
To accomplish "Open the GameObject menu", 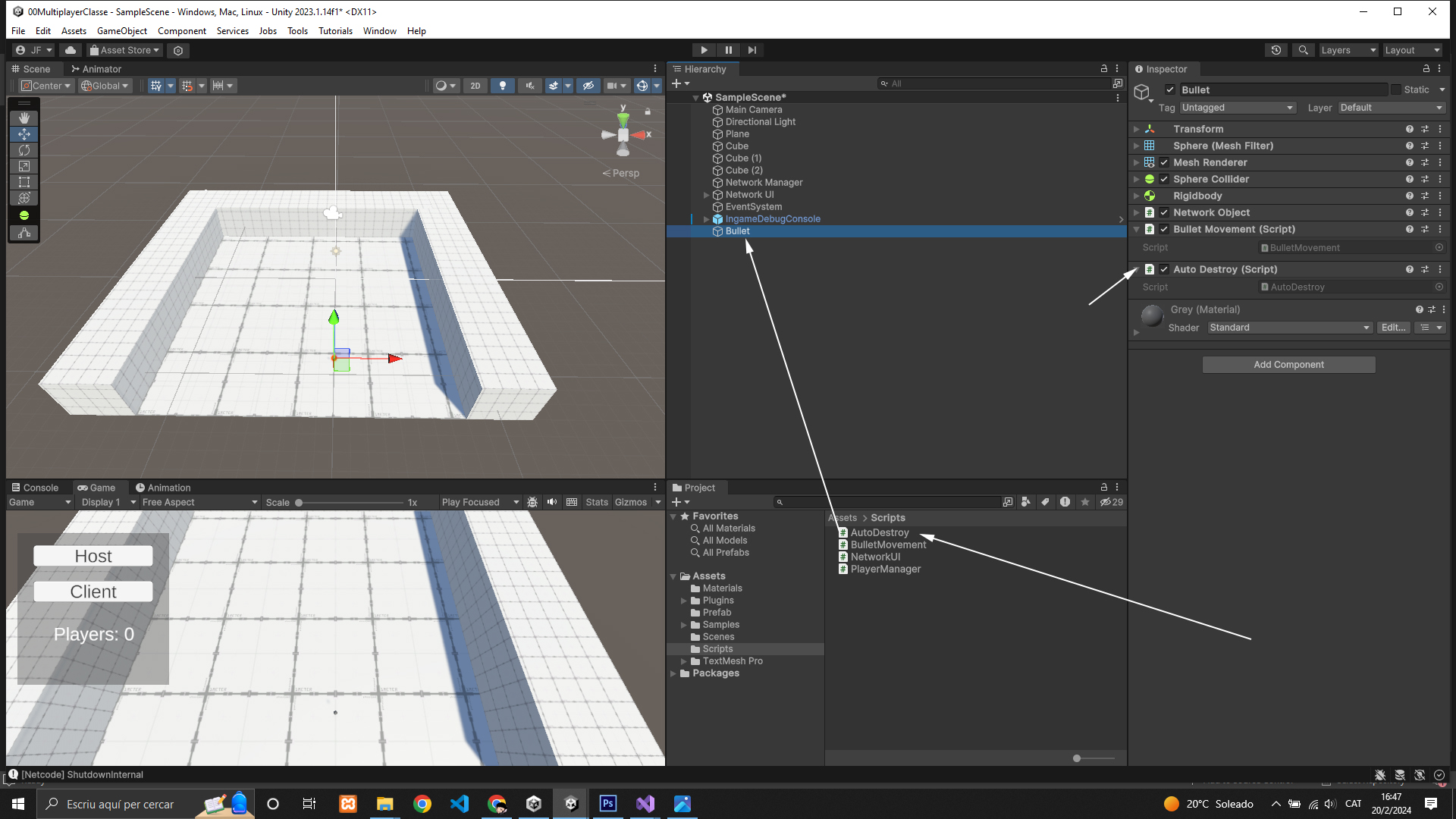I will coord(121,31).
